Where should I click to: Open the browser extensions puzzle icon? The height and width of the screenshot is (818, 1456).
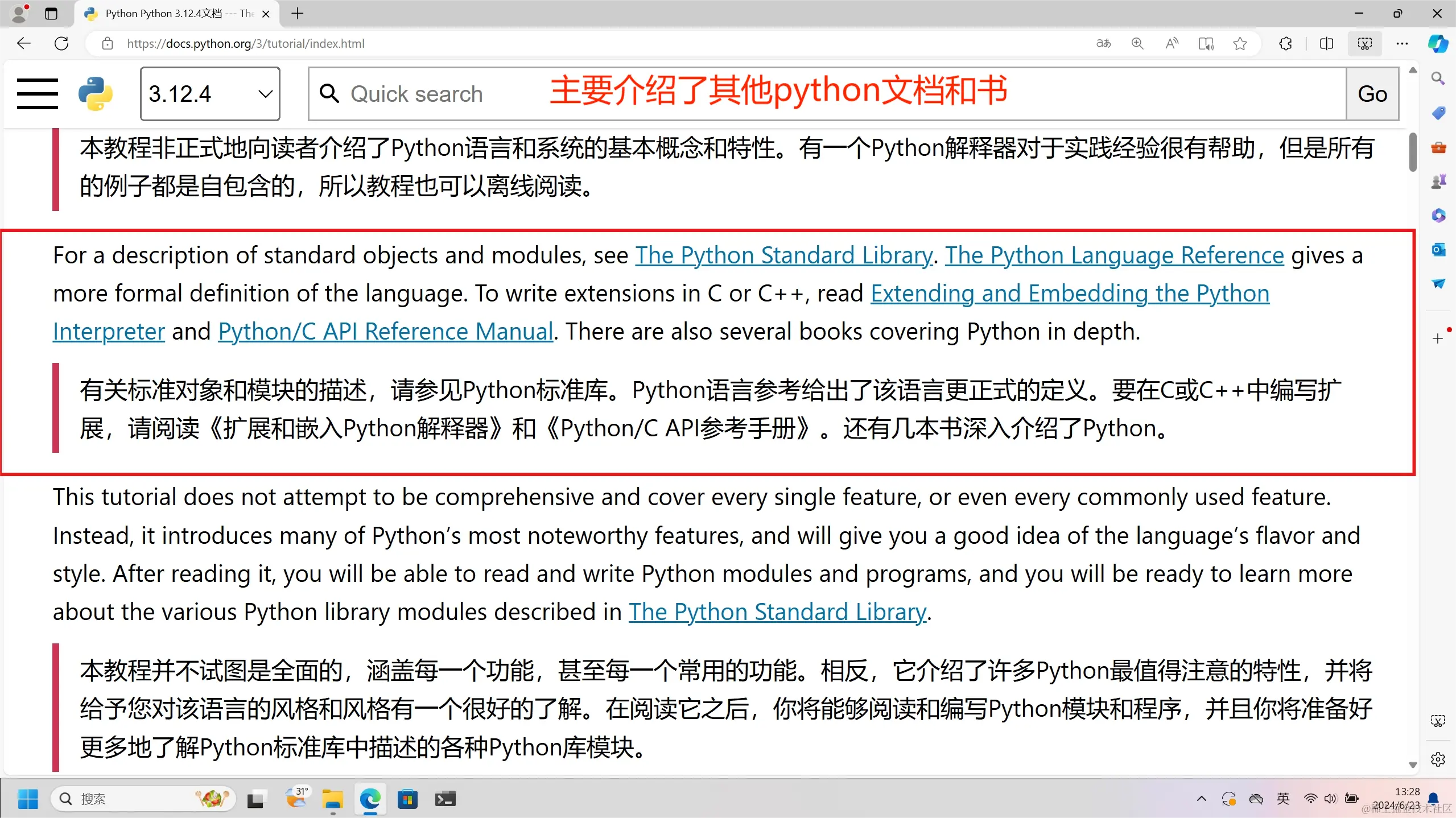click(1285, 44)
